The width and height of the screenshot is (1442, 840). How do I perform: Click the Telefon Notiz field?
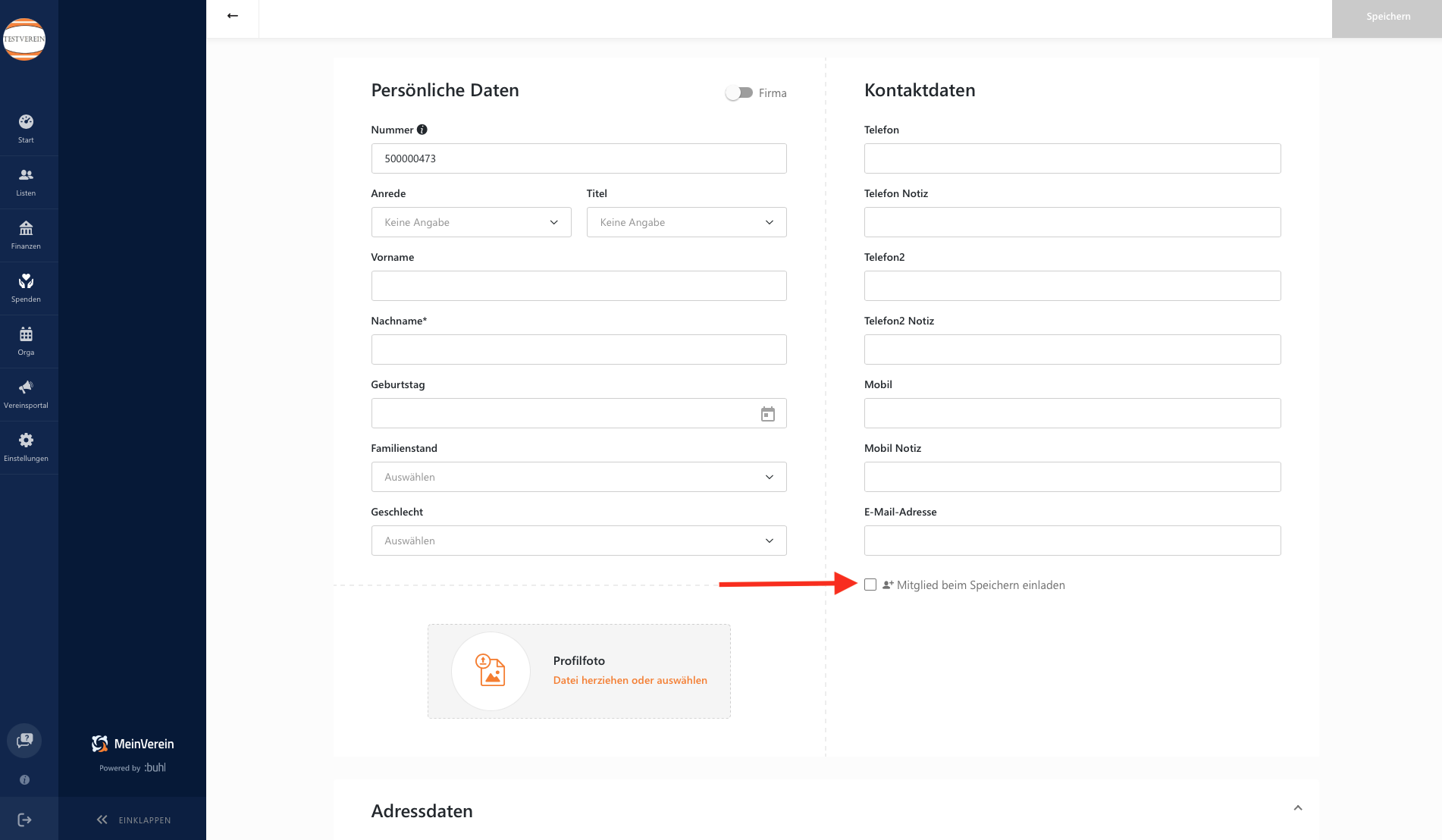[x=1072, y=222]
